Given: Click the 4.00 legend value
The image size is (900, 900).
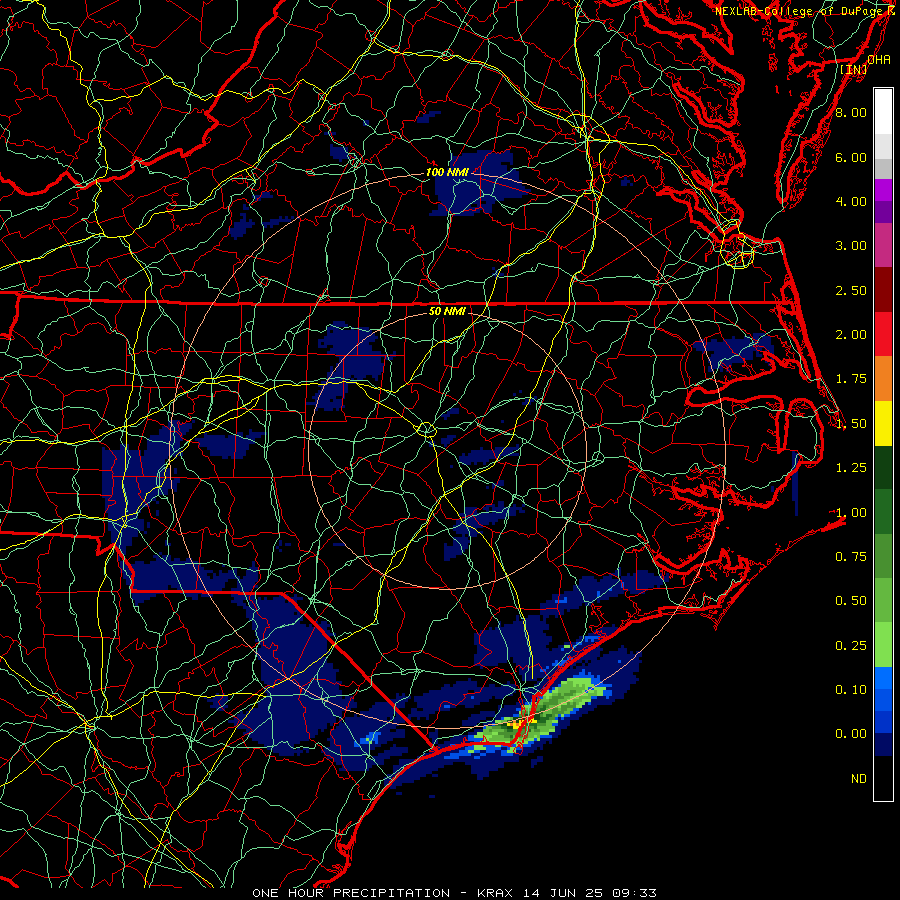Looking at the screenshot, I should coord(851,201).
